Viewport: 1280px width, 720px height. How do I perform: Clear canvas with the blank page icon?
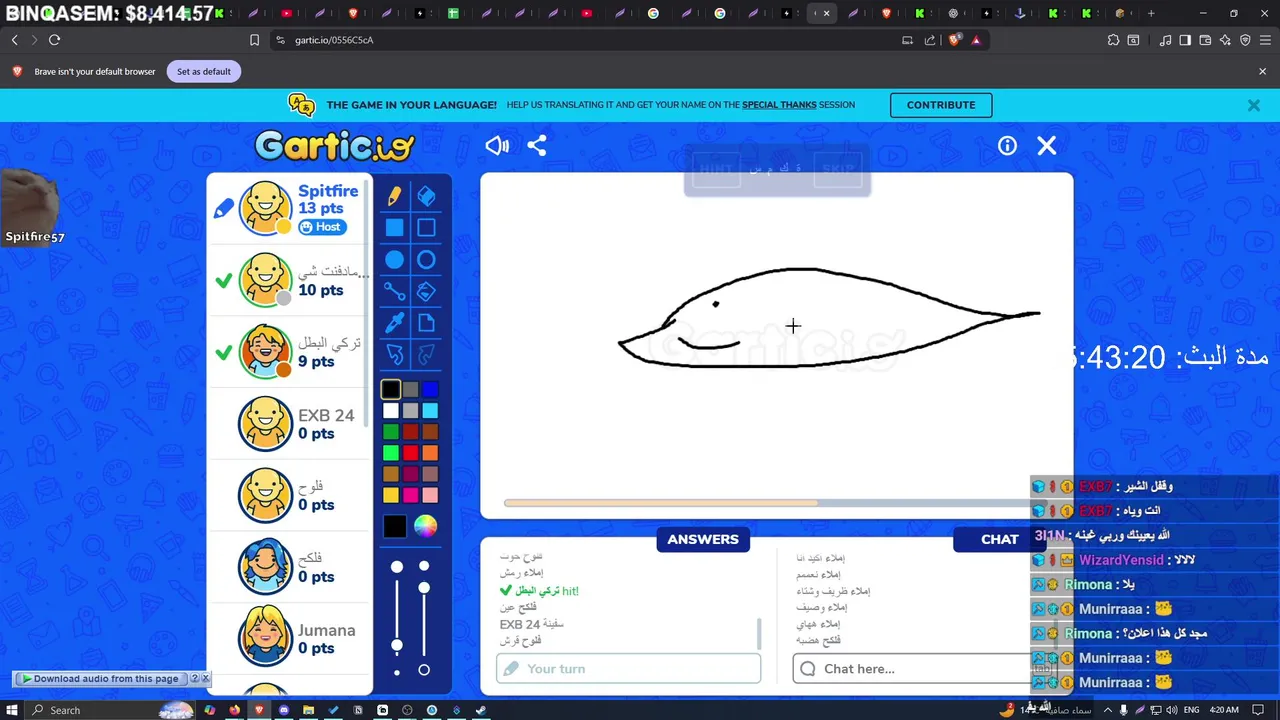426,323
